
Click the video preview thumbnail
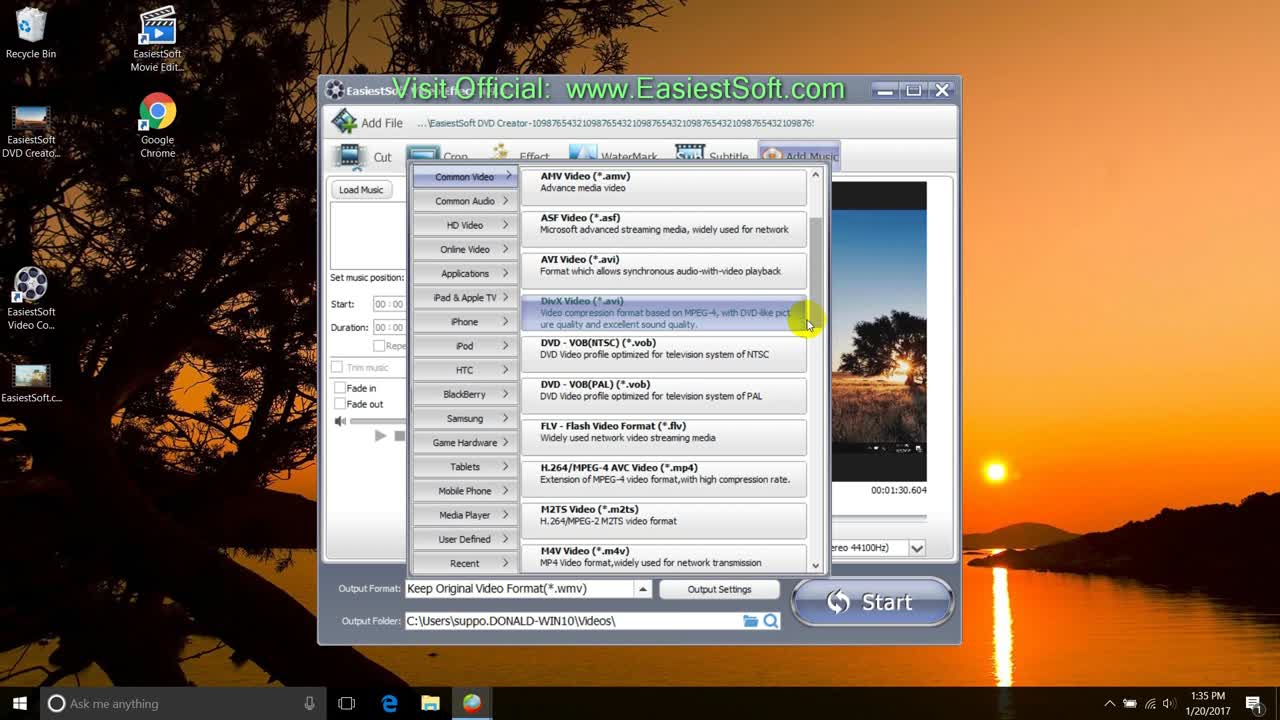(x=879, y=331)
